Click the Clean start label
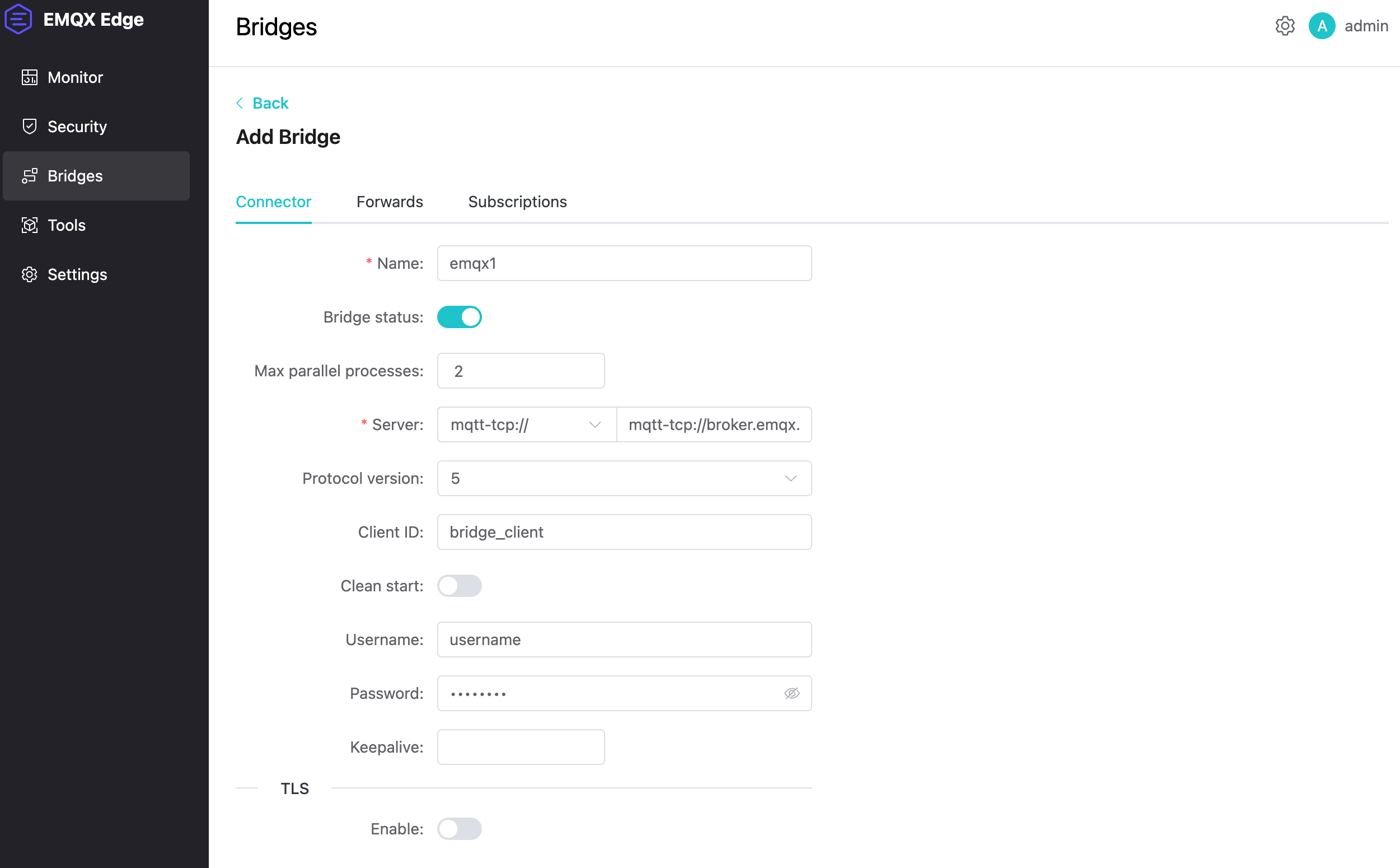Image resolution: width=1400 pixels, height=868 pixels. point(382,586)
